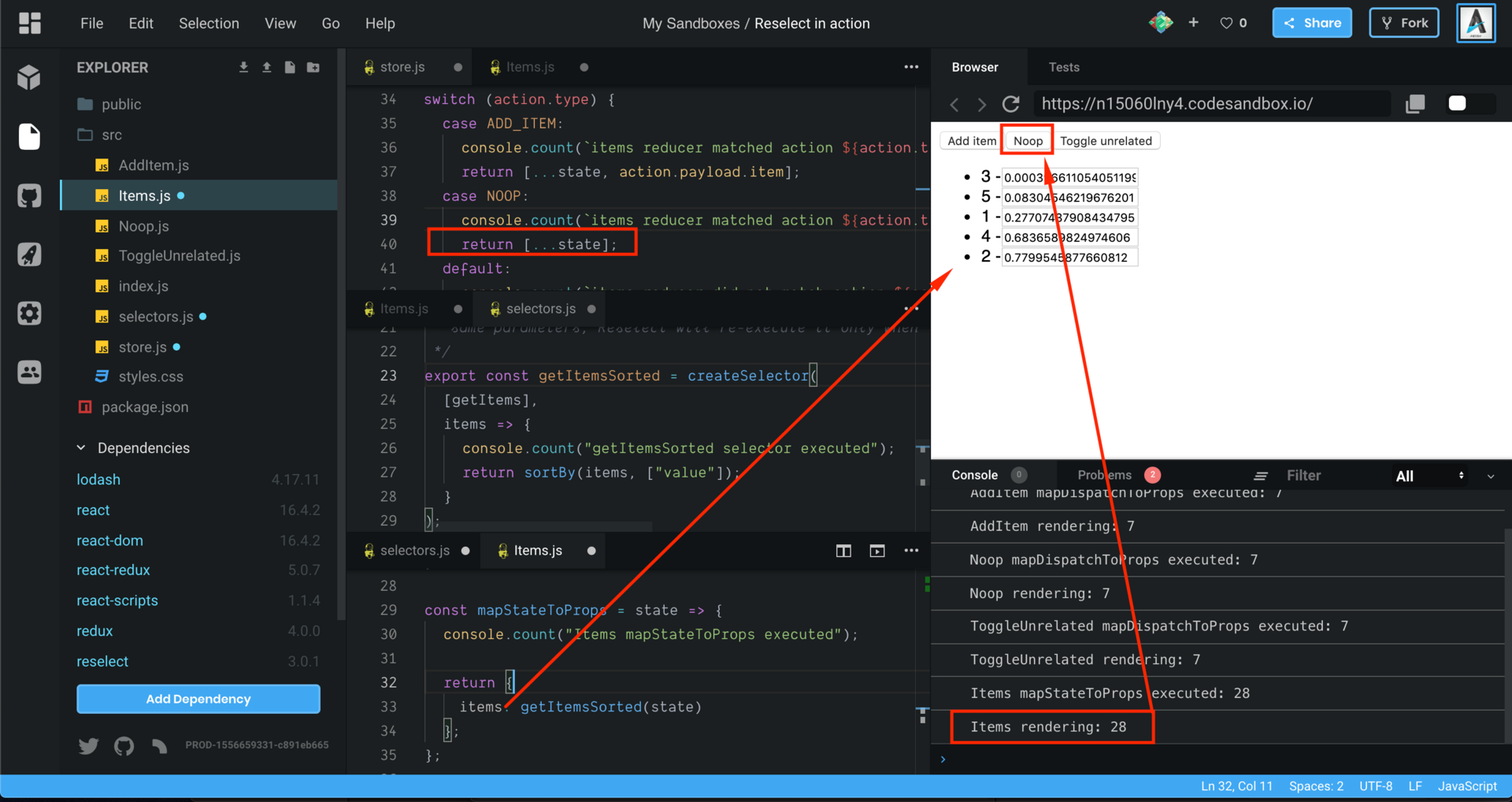The height and width of the screenshot is (802, 1512).
Task: Open the View menu
Action: (x=280, y=24)
